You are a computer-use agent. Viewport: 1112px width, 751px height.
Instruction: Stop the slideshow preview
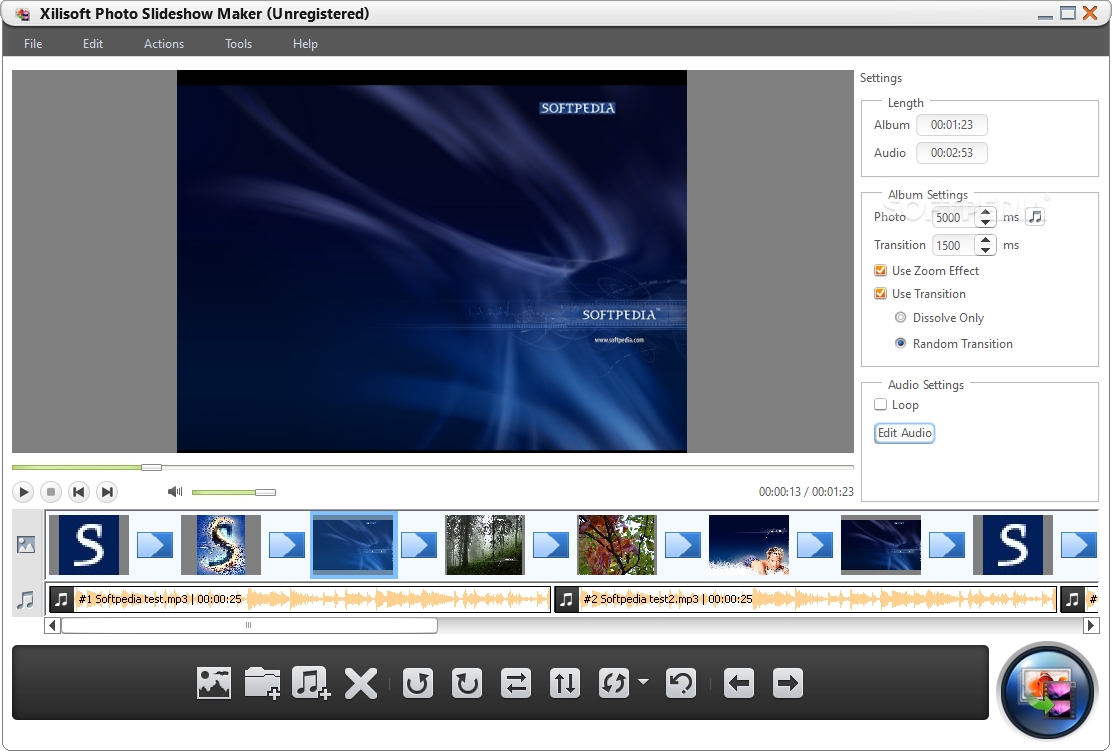[x=51, y=491]
